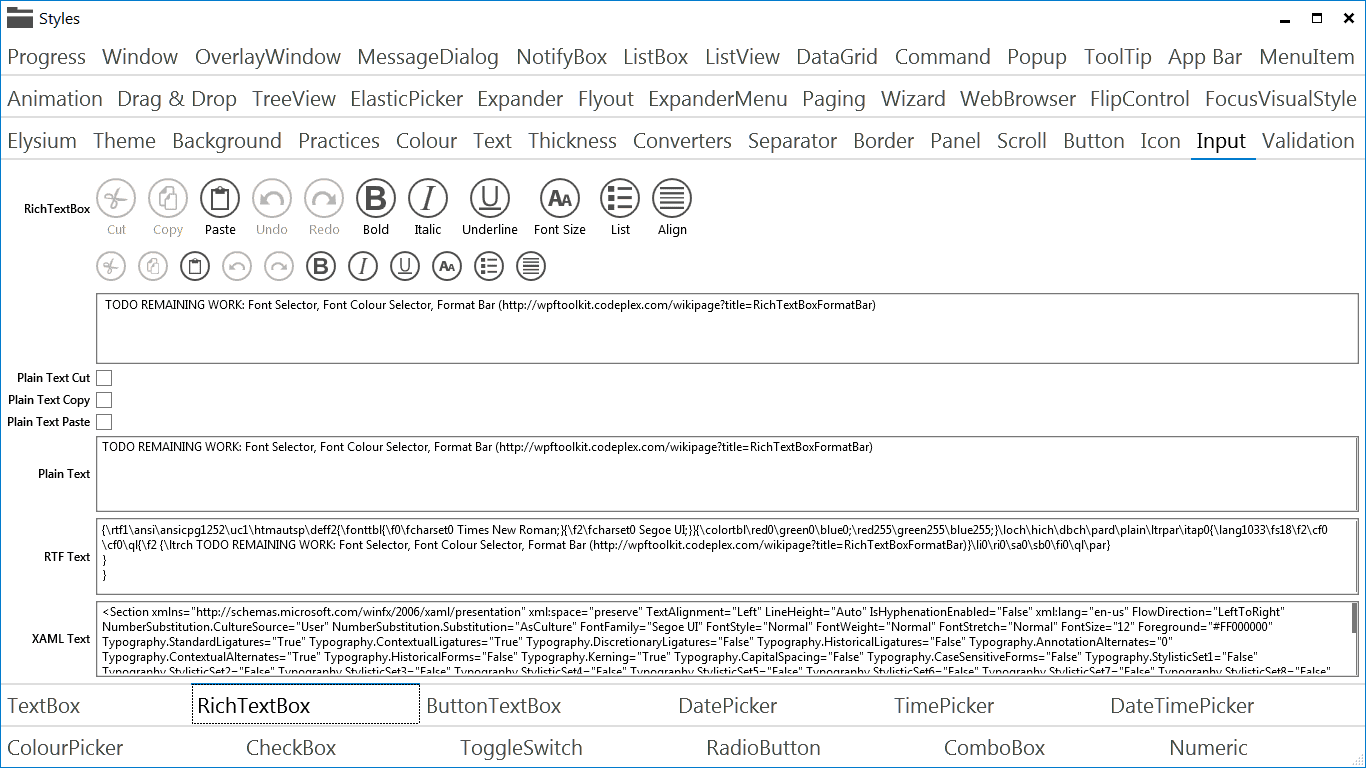Select the Bold formatting icon

click(x=376, y=200)
